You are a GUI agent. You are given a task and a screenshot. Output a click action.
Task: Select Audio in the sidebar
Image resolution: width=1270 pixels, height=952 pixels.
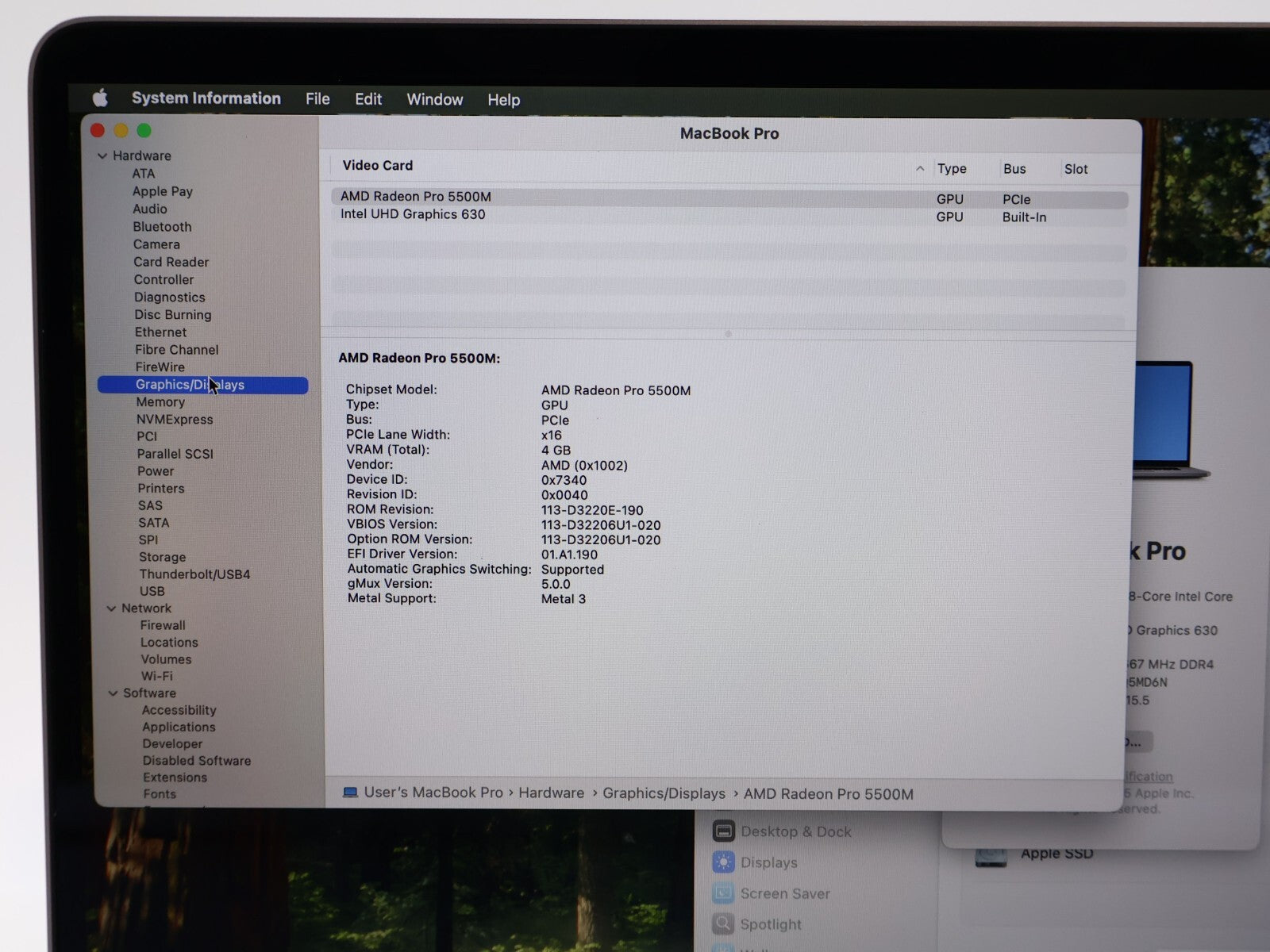pyautogui.click(x=150, y=209)
